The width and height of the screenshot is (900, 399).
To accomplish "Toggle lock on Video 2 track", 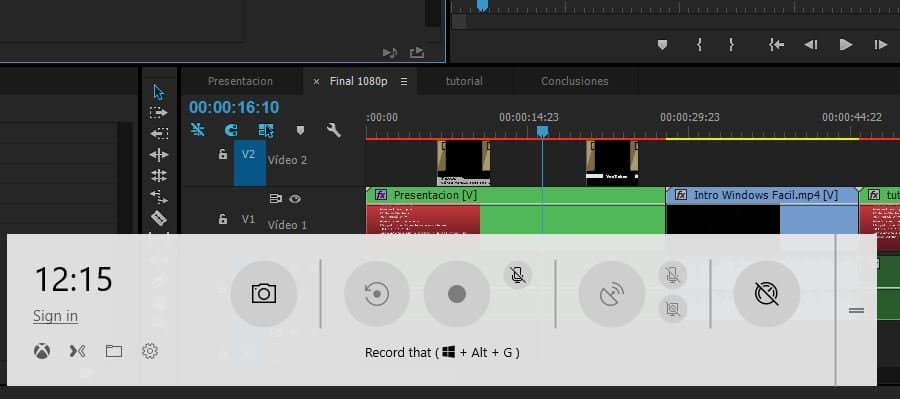I will (223, 154).
